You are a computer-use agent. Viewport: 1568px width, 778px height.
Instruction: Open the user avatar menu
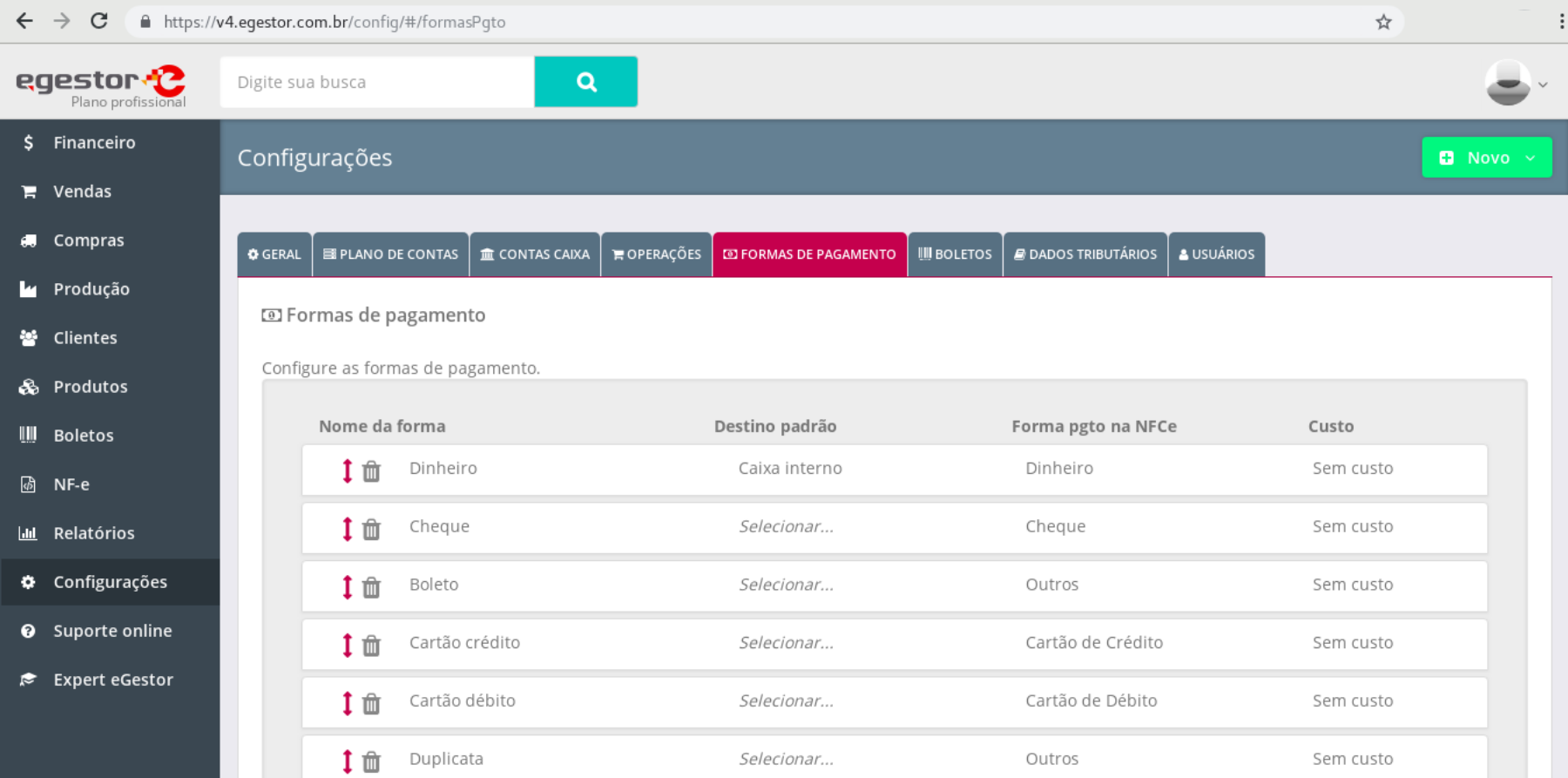point(1517,83)
